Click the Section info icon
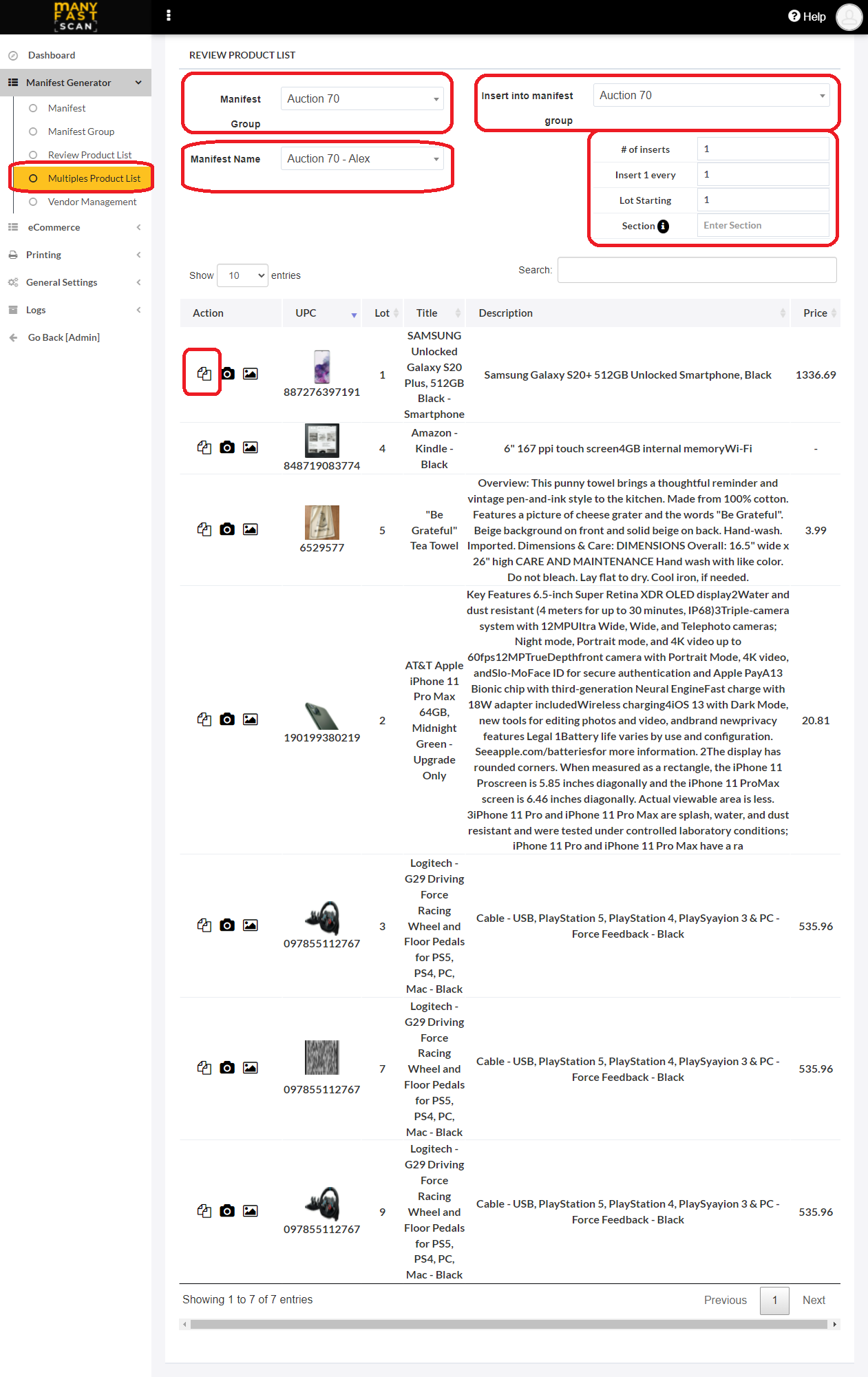The height and width of the screenshot is (1377, 868). (663, 226)
